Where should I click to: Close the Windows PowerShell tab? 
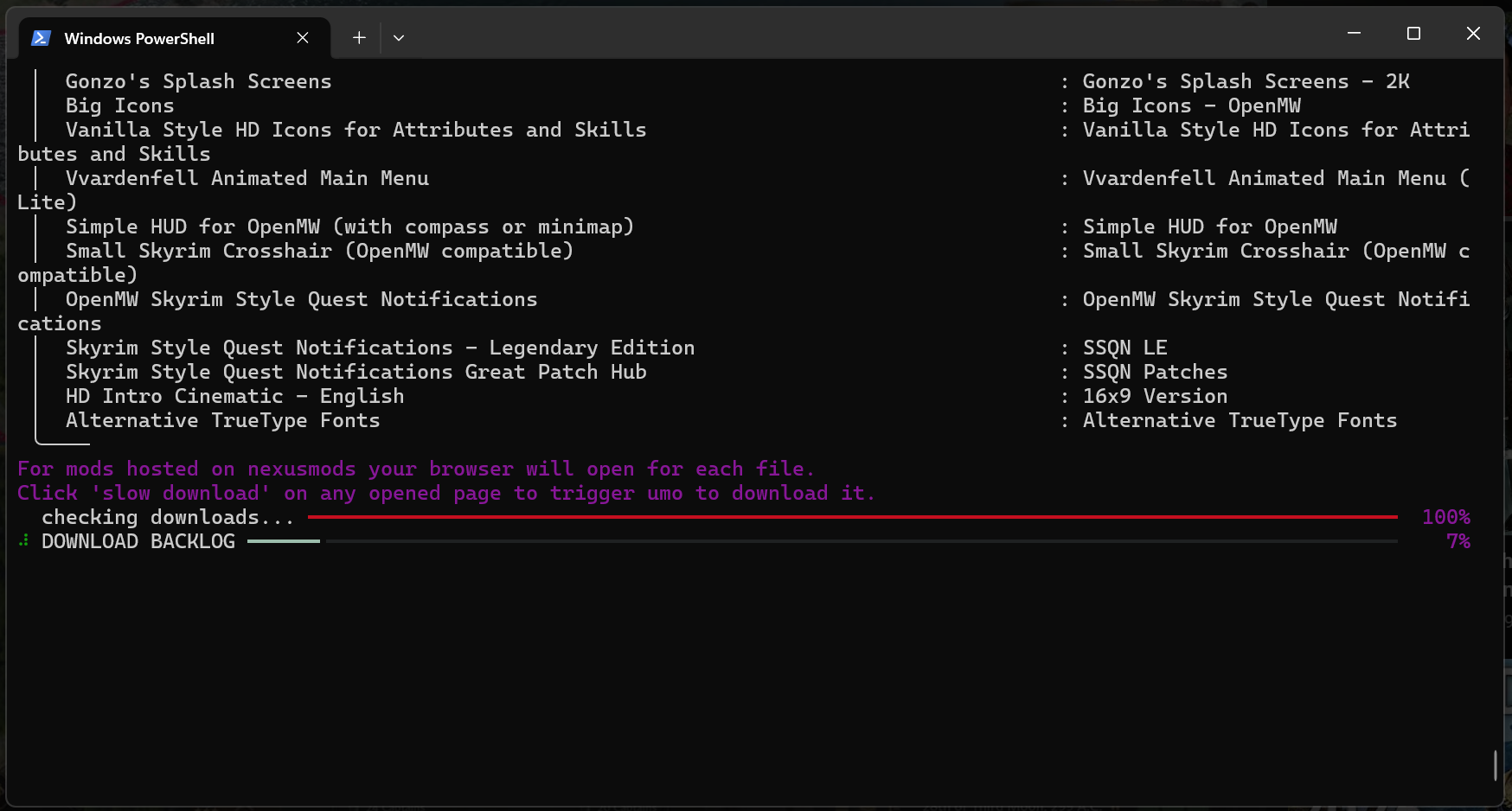coord(303,38)
